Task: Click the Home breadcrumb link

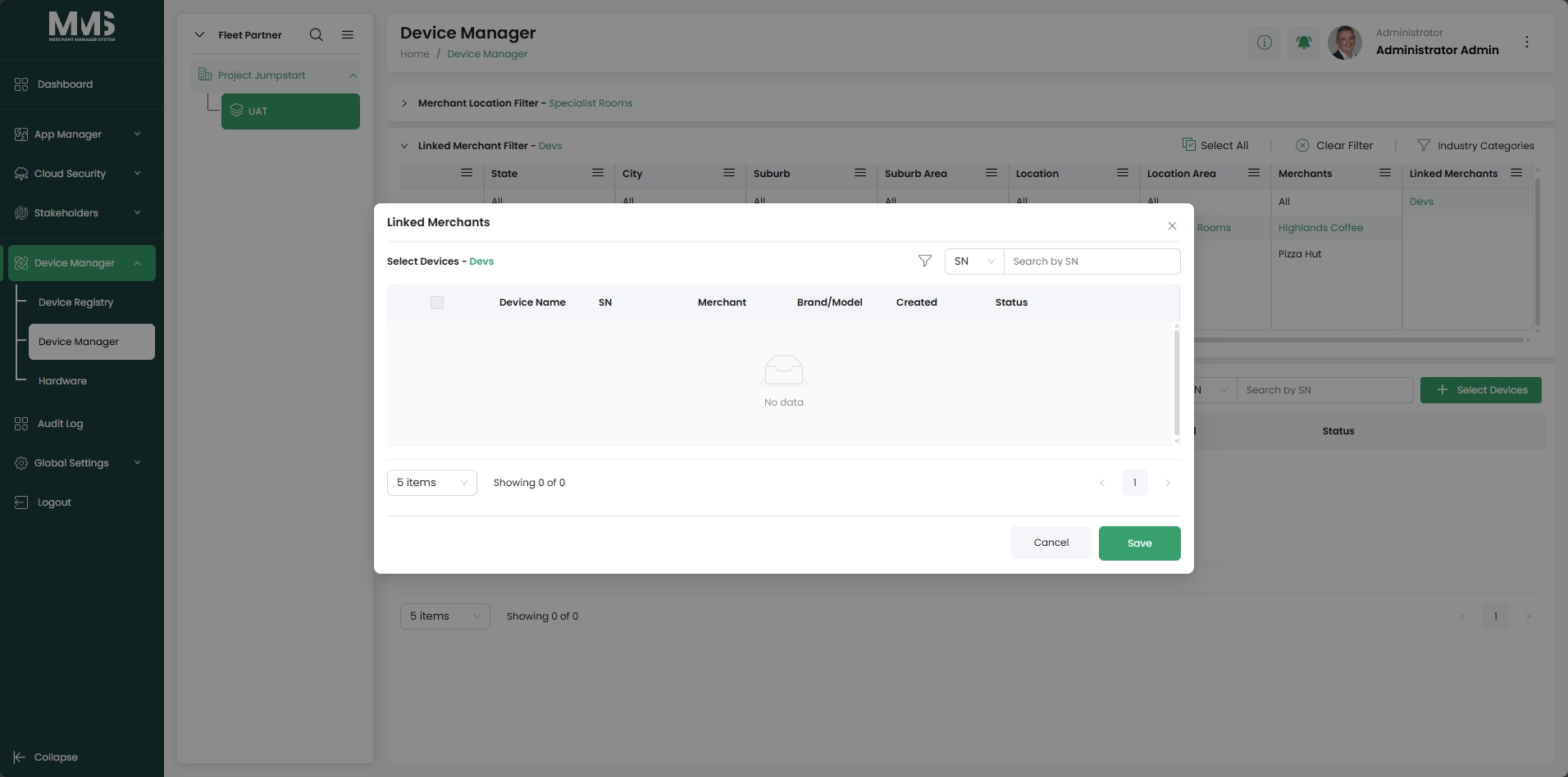Action: 414,54
